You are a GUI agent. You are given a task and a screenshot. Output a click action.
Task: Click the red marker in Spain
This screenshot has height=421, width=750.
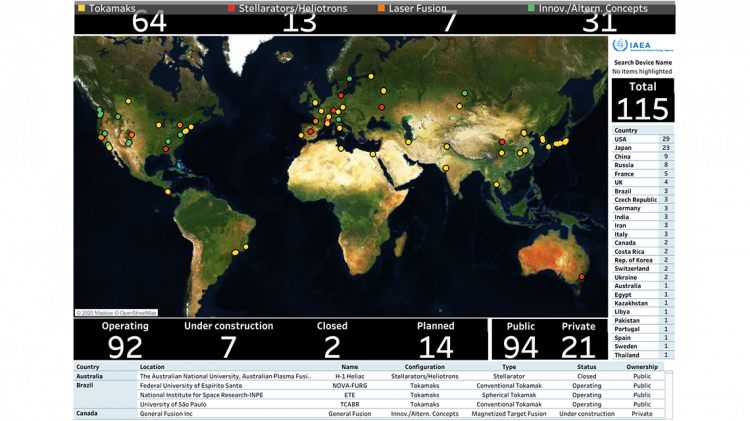pyautogui.click(x=310, y=132)
